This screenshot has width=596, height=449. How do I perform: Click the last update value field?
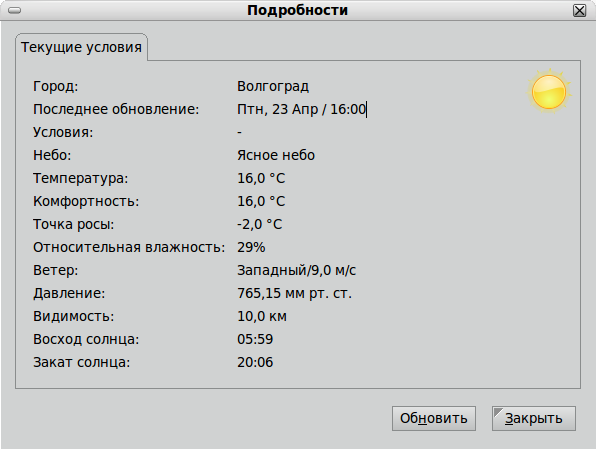coord(302,109)
